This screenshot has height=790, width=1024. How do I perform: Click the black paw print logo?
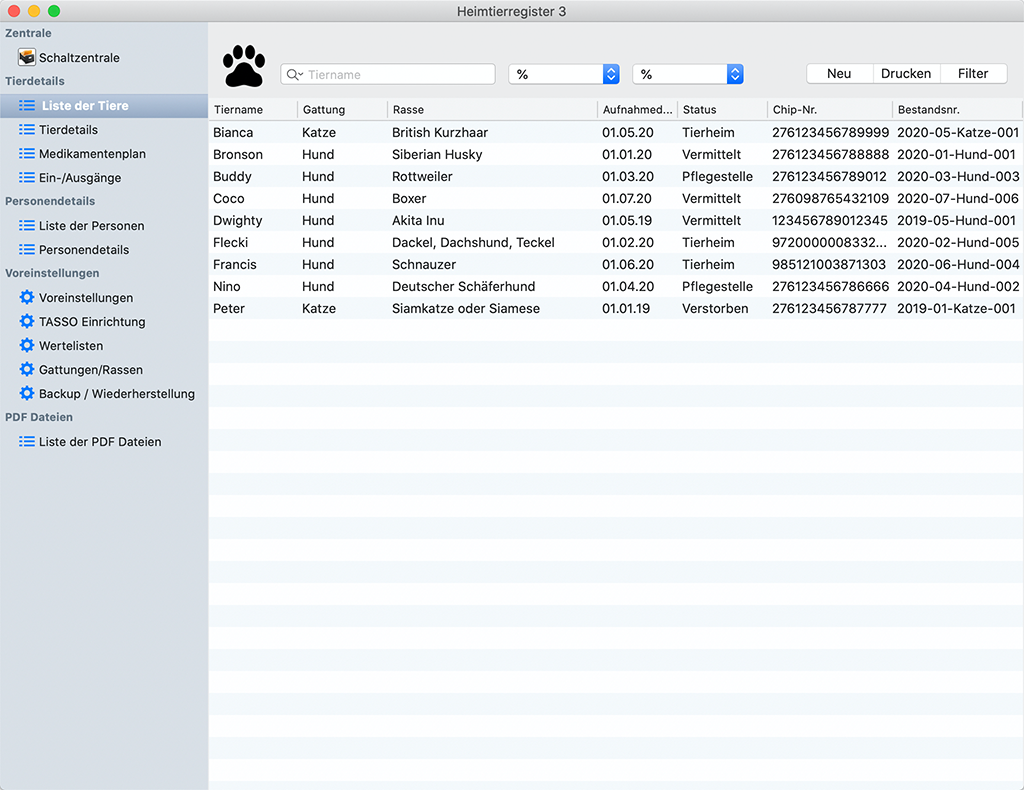[244, 66]
